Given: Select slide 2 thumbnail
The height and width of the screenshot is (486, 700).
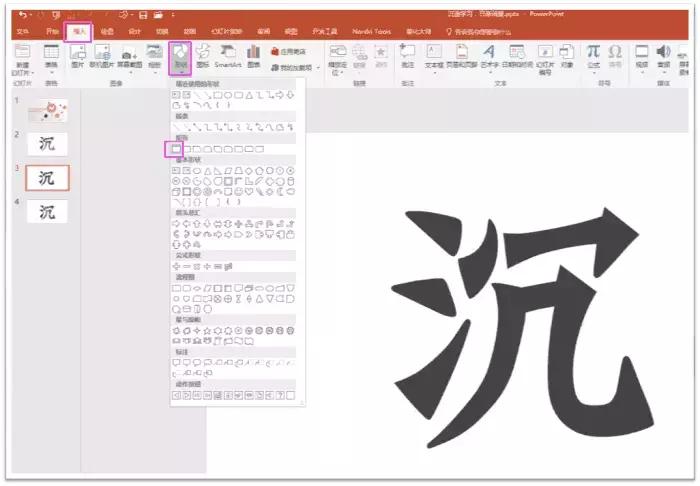Looking at the screenshot, I should tap(47, 144).
